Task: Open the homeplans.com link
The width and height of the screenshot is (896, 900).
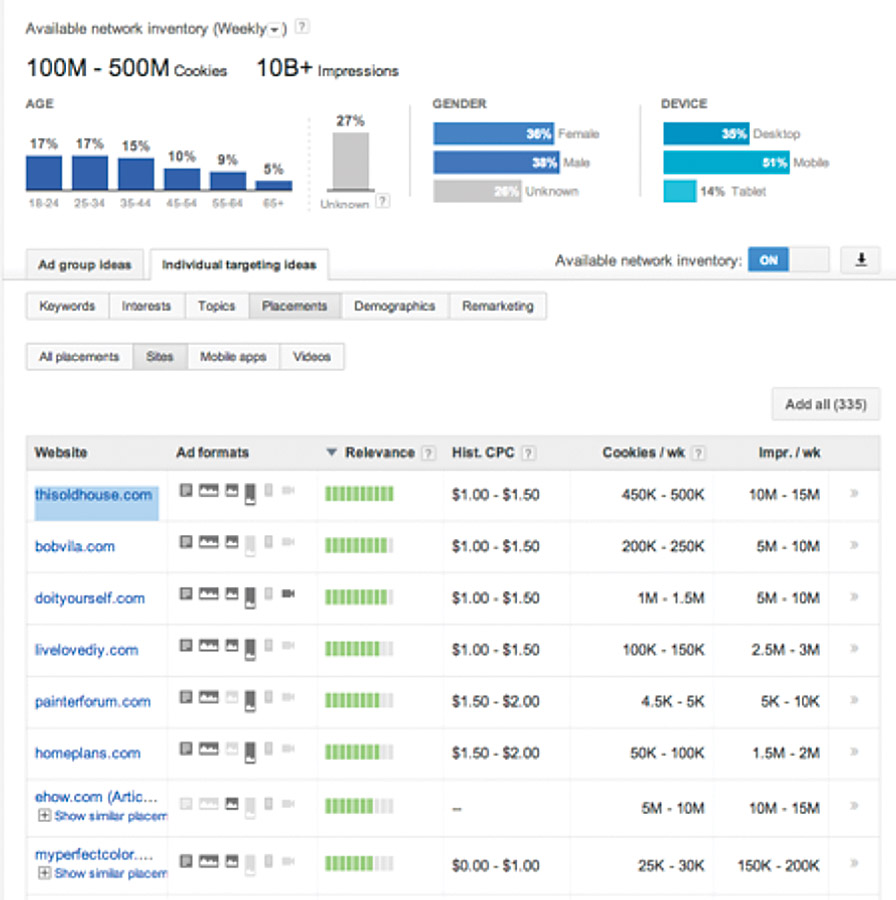Action: [87, 753]
